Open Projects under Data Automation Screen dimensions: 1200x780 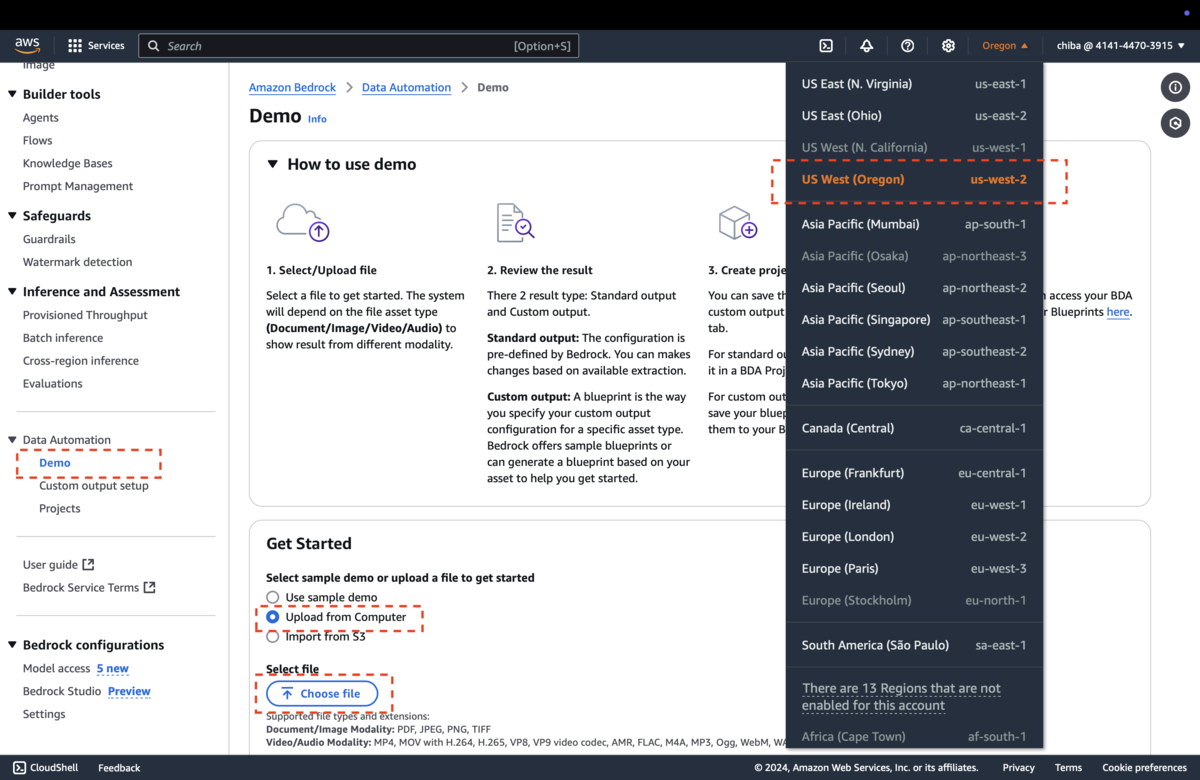pos(60,509)
